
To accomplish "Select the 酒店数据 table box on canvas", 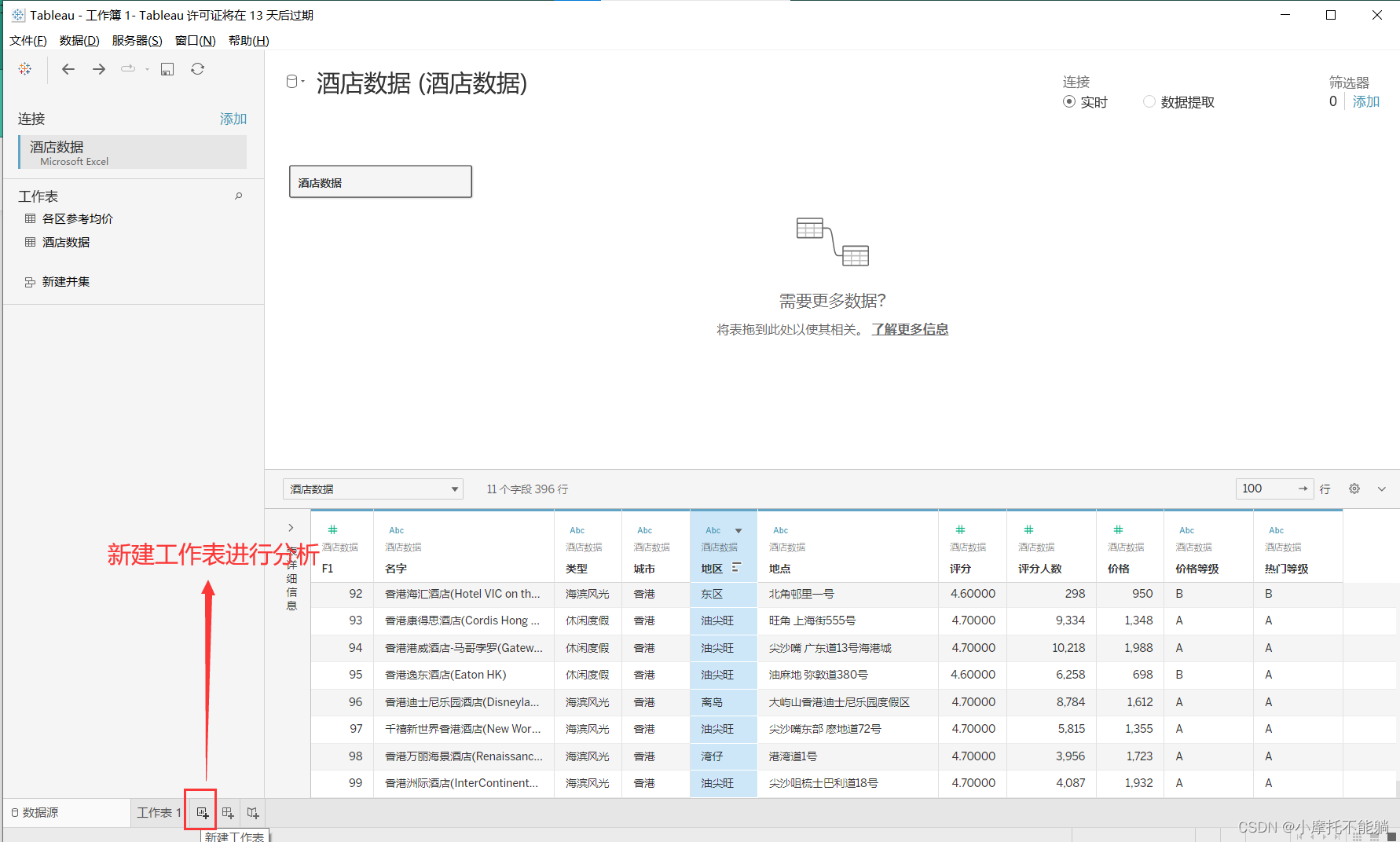I will click(x=380, y=181).
